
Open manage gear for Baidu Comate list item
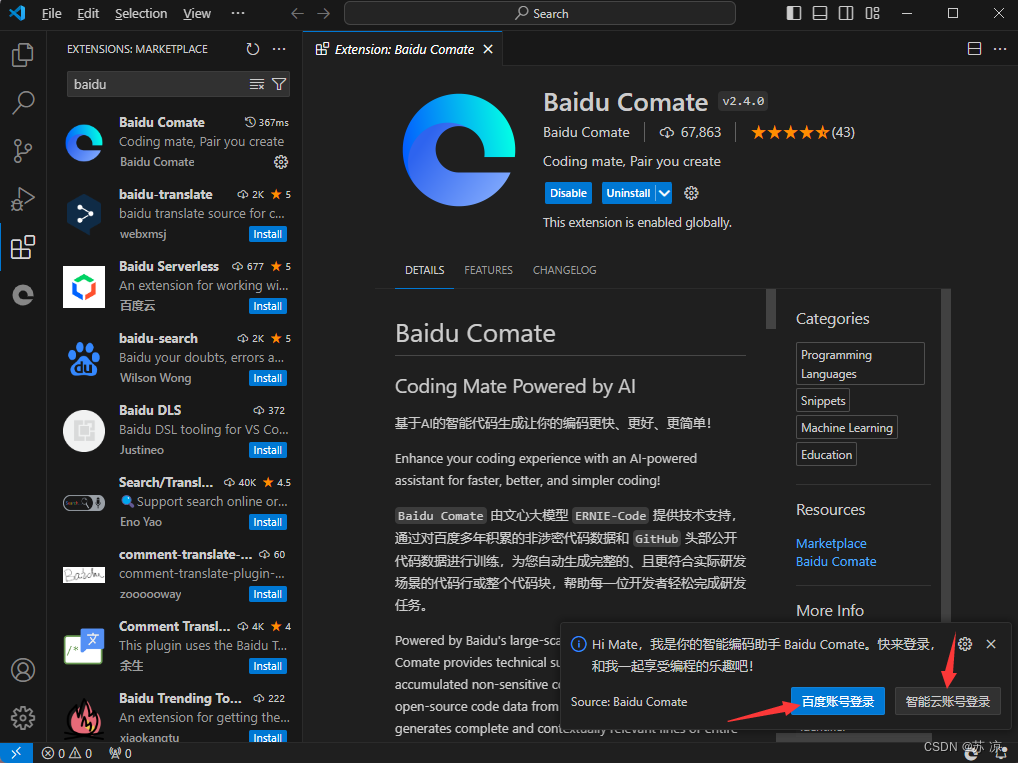point(280,162)
